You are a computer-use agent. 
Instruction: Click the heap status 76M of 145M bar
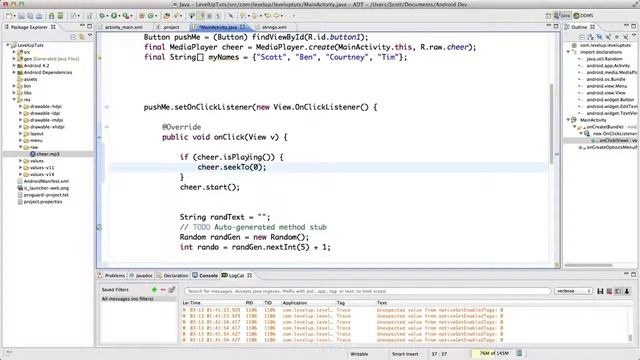(494, 353)
